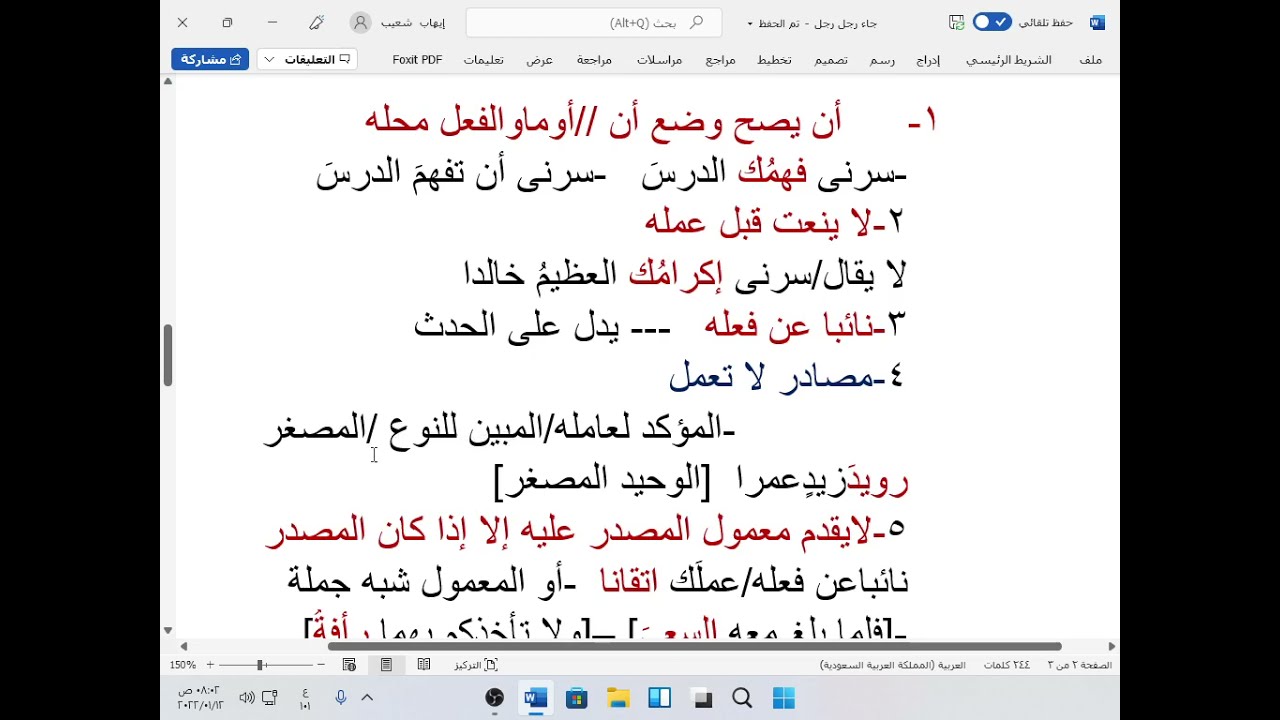Switch to Print Layout view icon

[386, 665]
